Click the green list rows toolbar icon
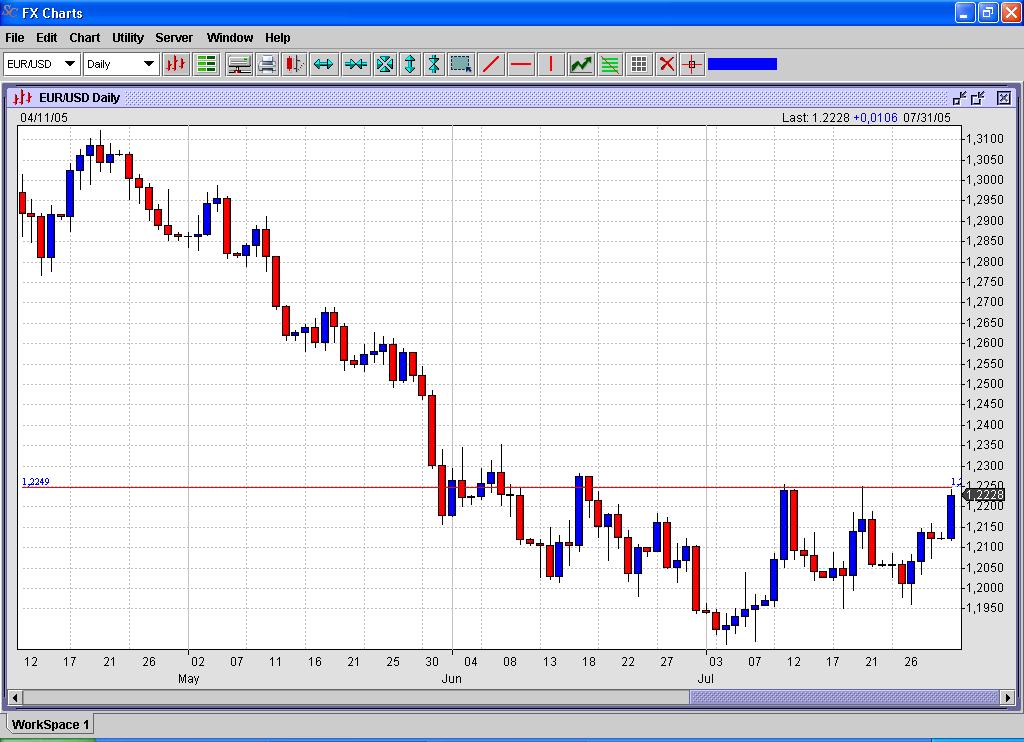Screen dimensions: 1024x742 point(207,64)
